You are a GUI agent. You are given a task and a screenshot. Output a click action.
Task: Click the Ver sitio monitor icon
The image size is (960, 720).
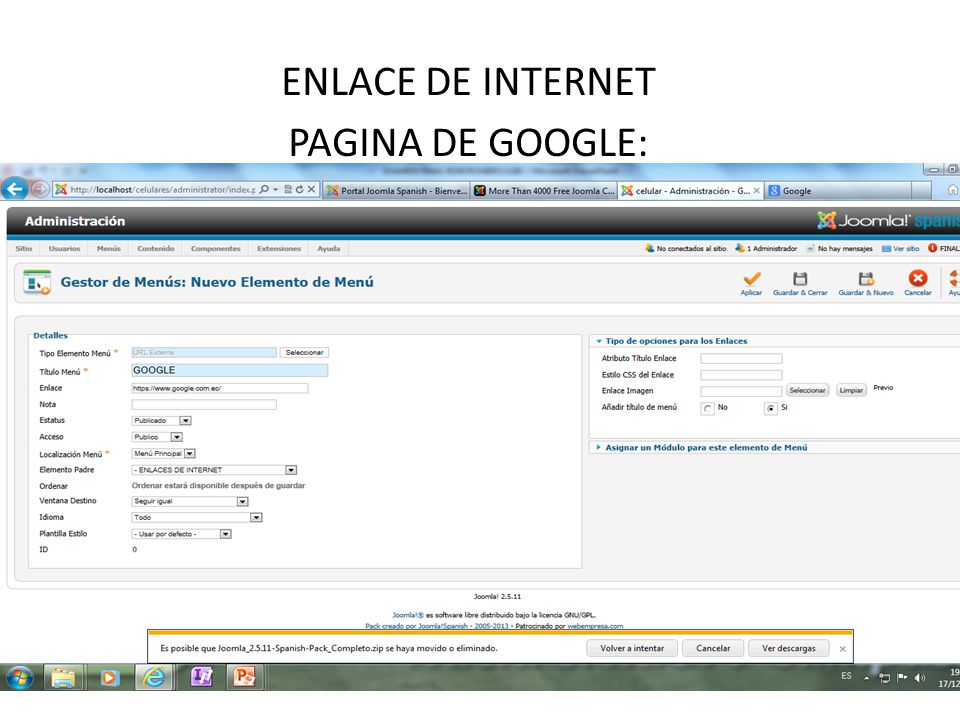click(x=886, y=249)
